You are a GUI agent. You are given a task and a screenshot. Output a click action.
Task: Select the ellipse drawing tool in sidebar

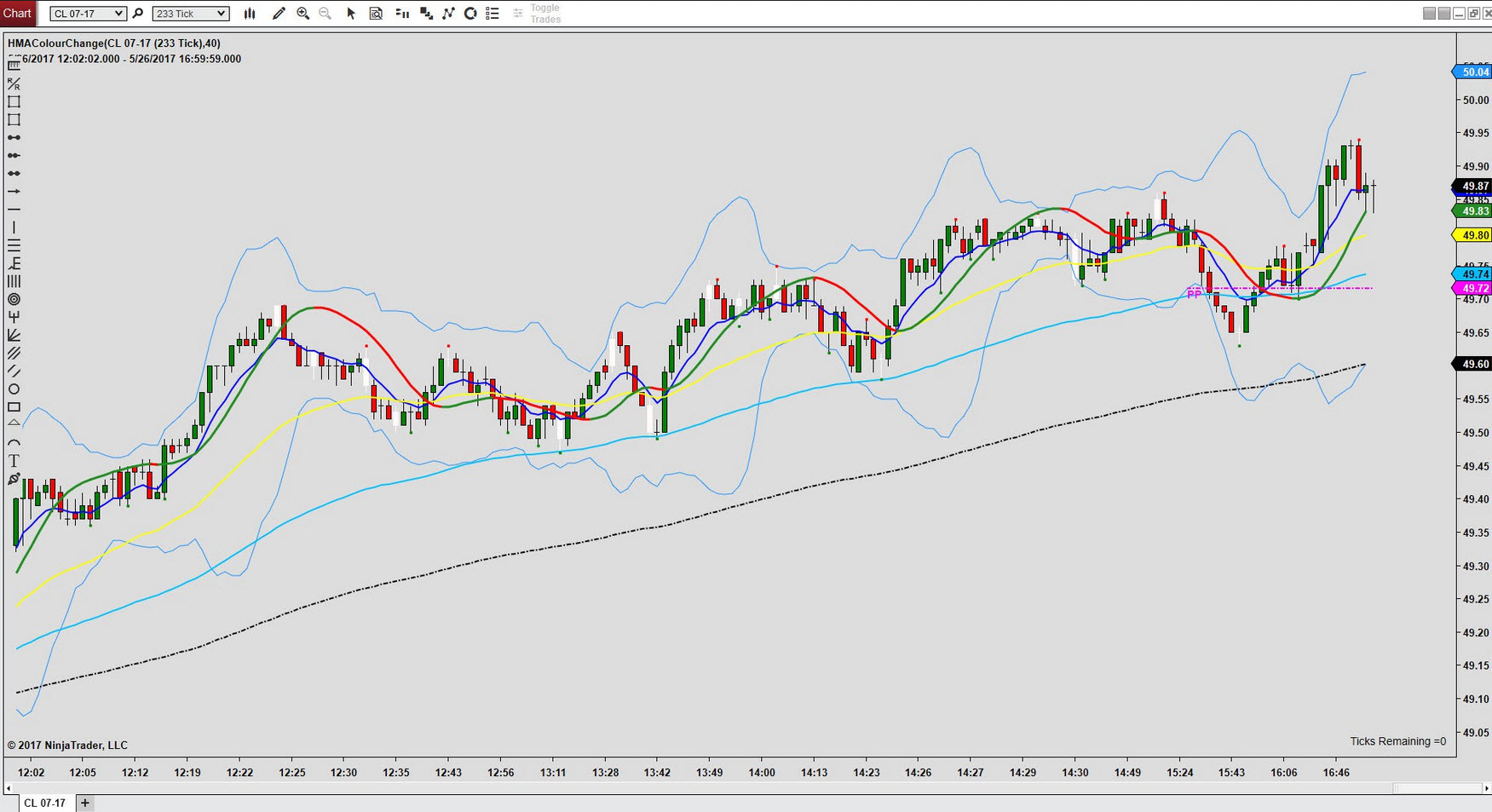coord(14,389)
